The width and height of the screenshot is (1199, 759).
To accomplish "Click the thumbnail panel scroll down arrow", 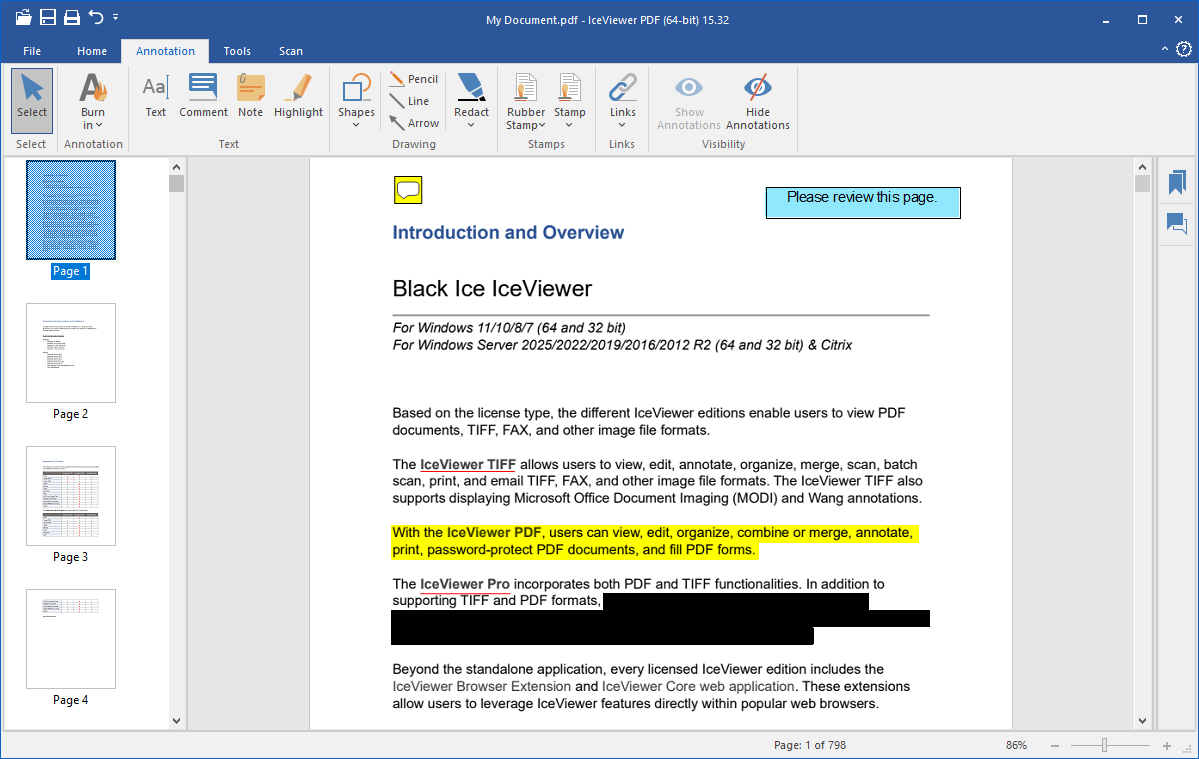I will pyautogui.click(x=177, y=720).
